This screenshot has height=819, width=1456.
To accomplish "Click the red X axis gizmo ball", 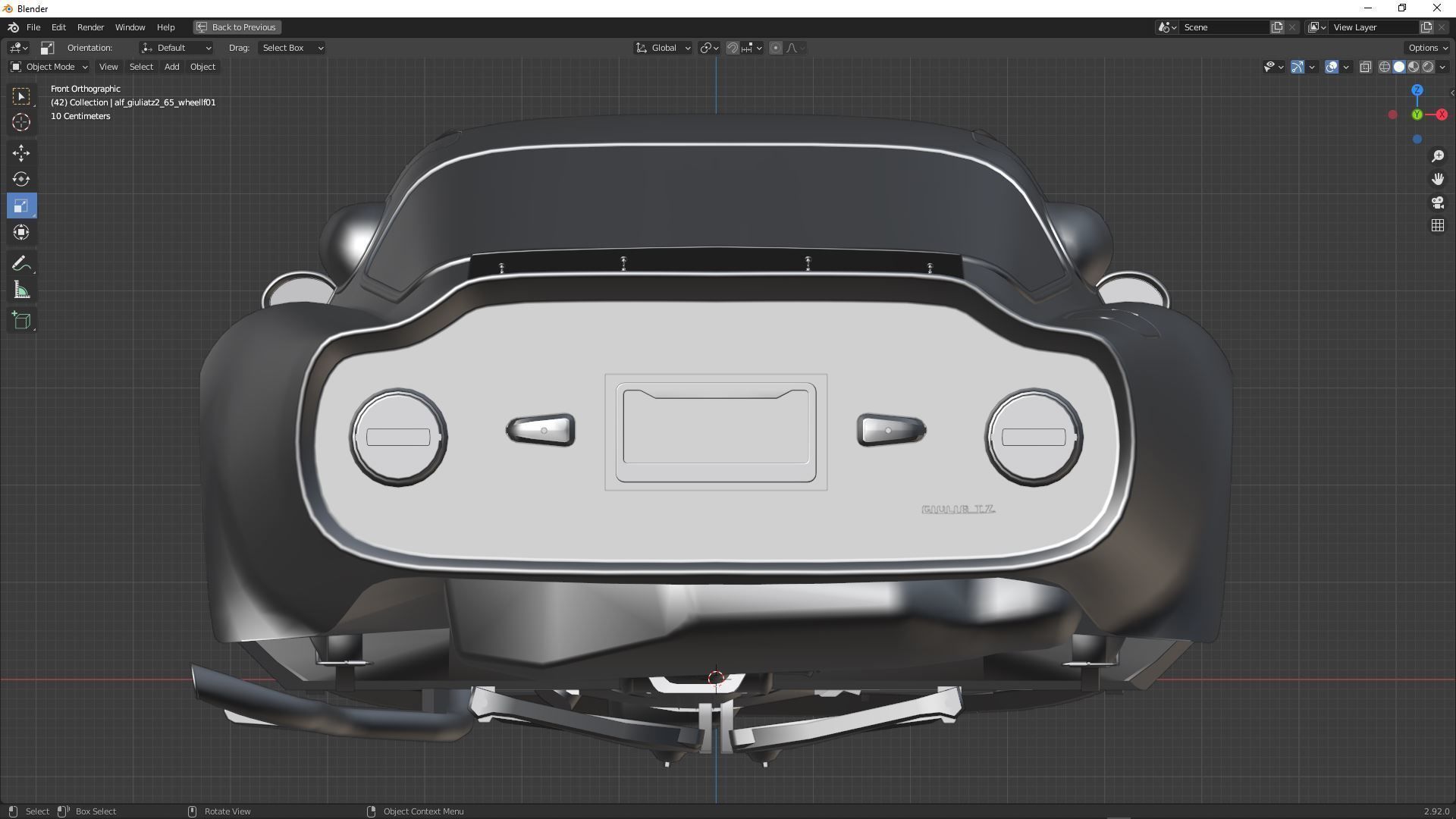I will coord(1441,115).
